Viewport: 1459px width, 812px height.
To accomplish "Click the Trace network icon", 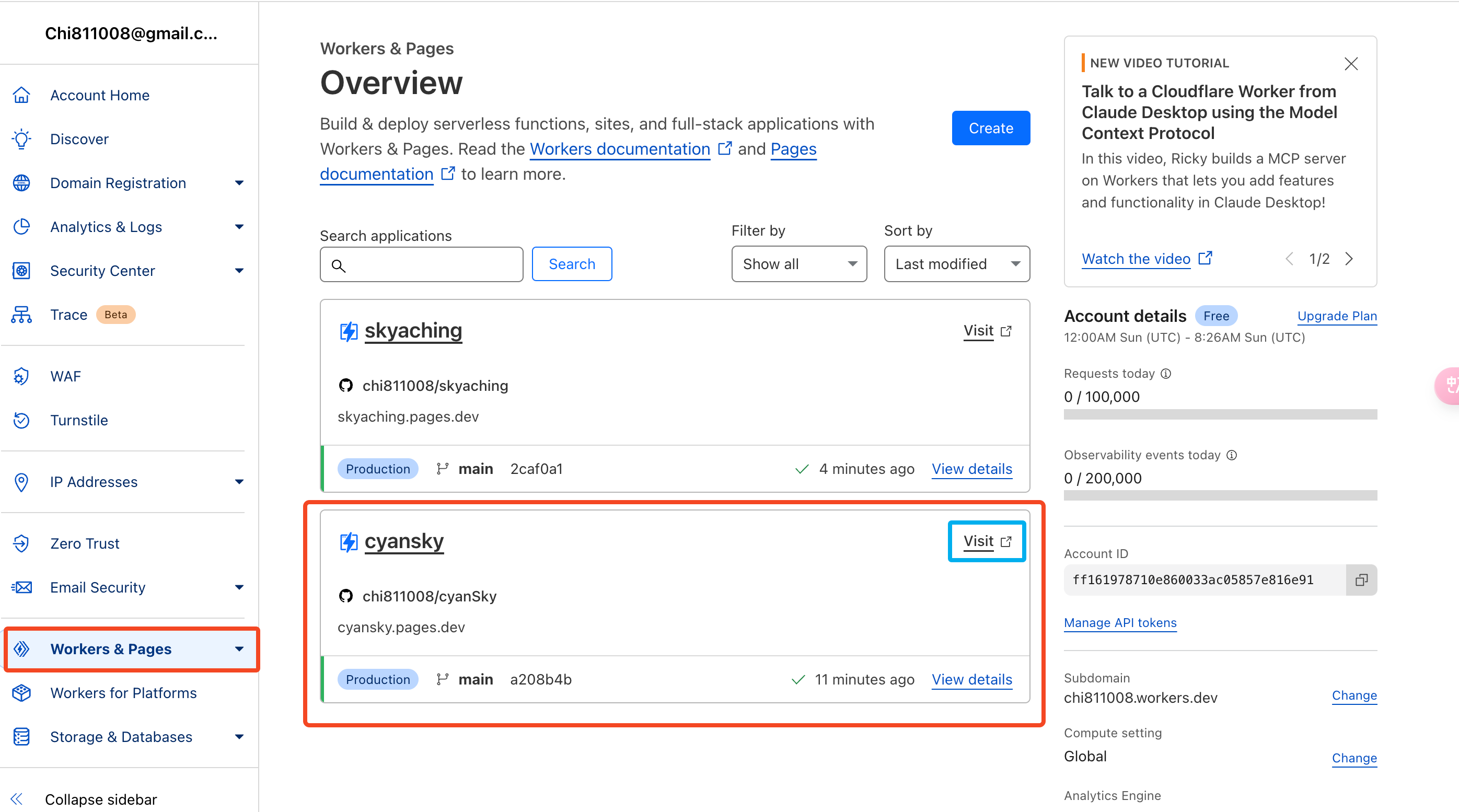I will (x=21, y=314).
